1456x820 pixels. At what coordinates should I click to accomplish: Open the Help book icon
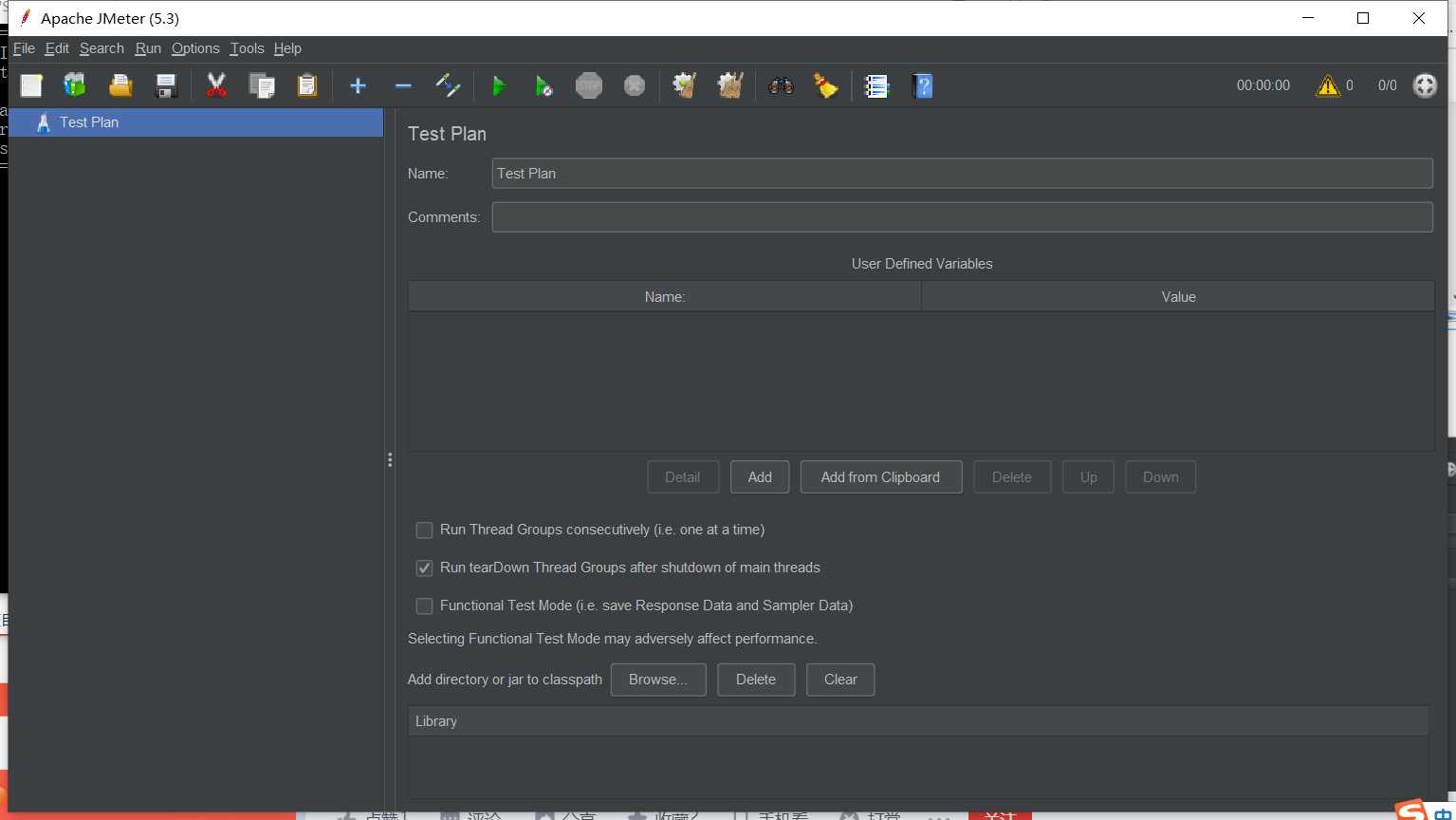(923, 85)
